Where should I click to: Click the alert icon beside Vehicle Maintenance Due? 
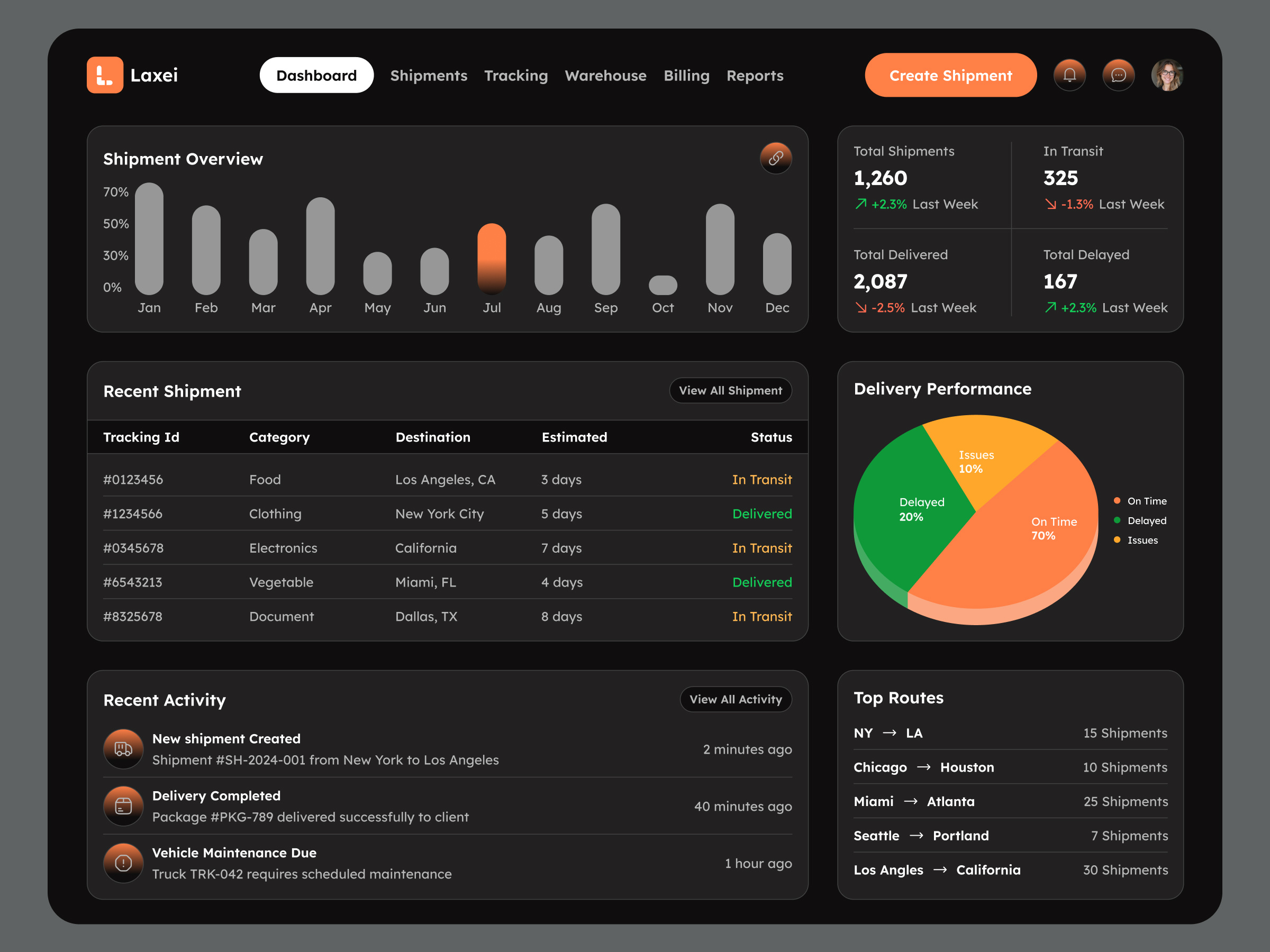pyautogui.click(x=123, y=863)
